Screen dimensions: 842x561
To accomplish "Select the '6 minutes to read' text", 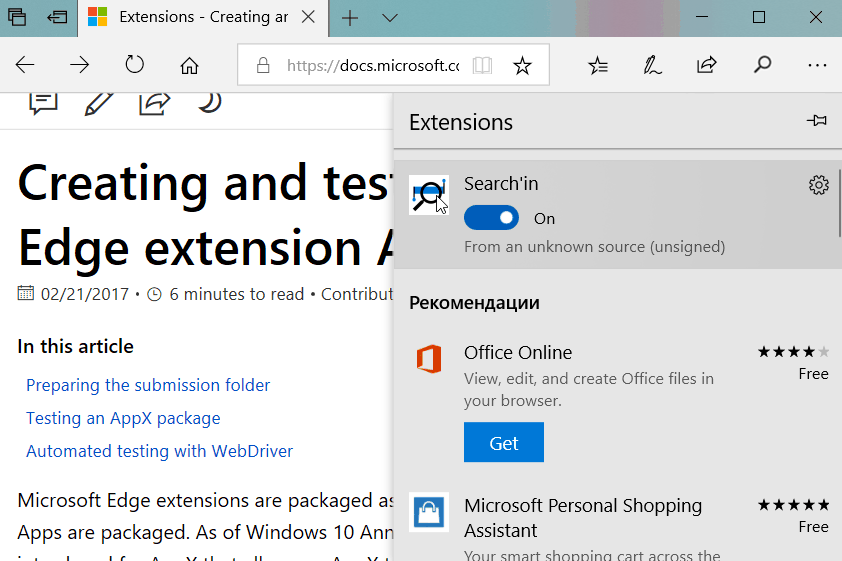I will (x=236, y=294).
